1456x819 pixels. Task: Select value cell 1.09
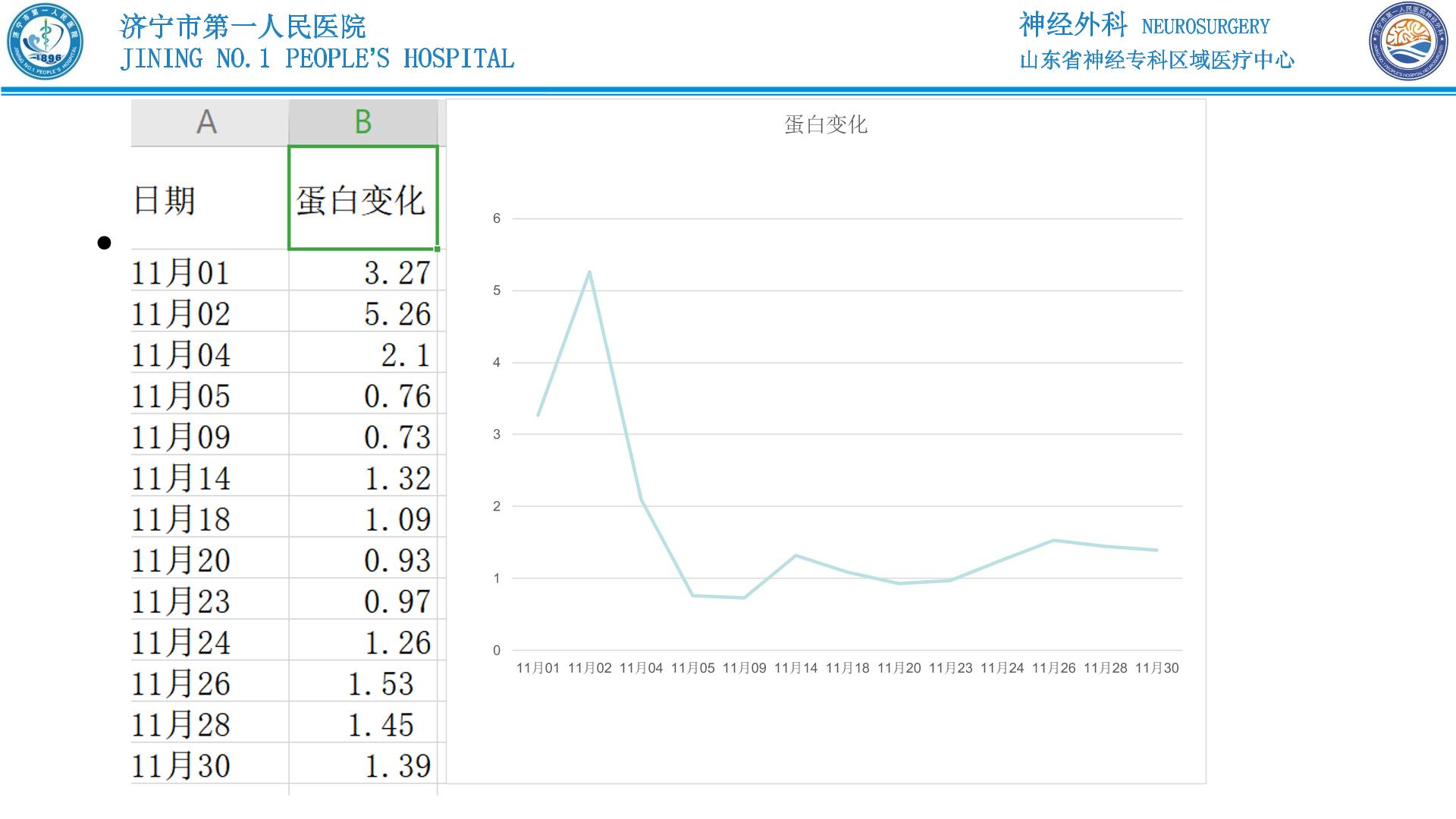pyautogui.click(x=363, y=517)
